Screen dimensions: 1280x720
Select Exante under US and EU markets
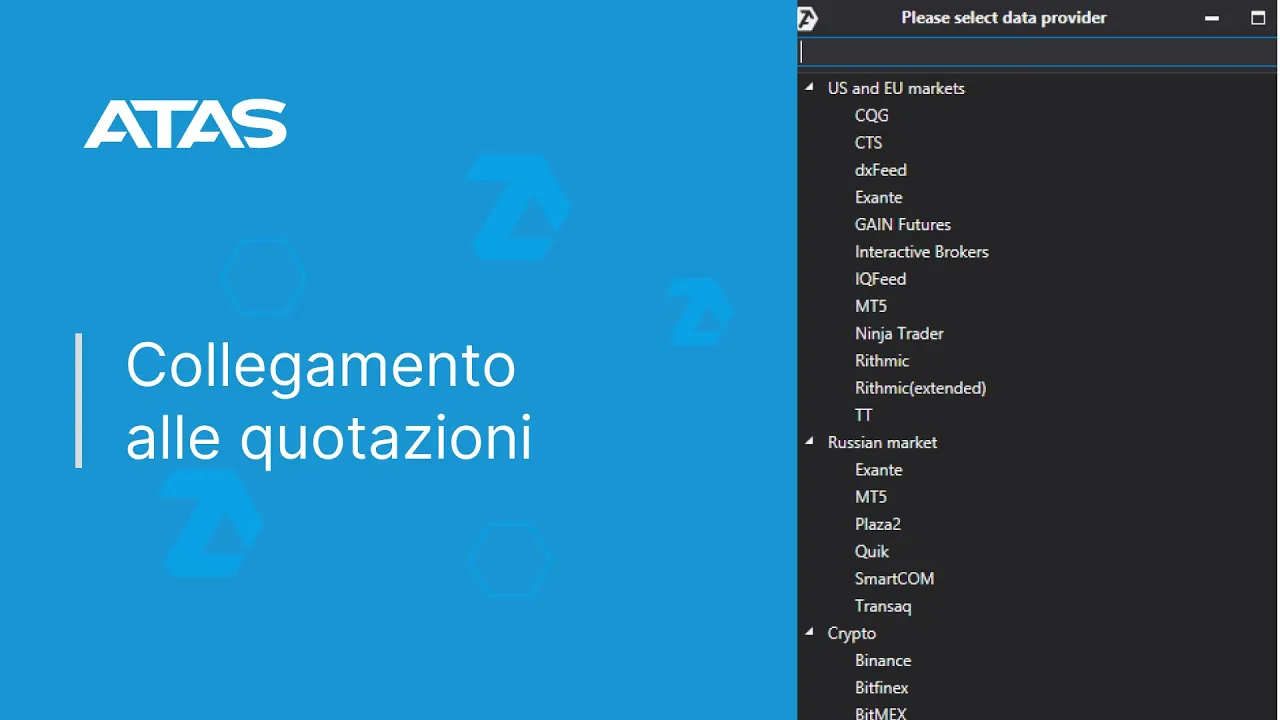click(879, 197)
